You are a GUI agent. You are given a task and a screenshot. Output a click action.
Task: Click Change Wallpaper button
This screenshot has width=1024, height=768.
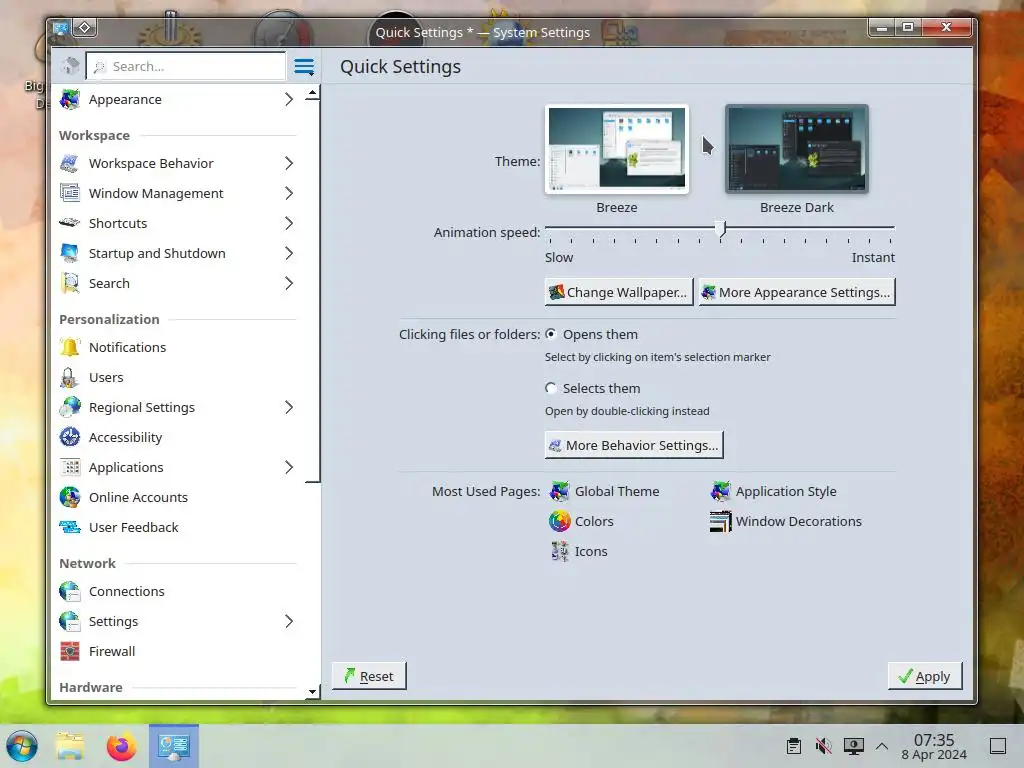point(619,292)
